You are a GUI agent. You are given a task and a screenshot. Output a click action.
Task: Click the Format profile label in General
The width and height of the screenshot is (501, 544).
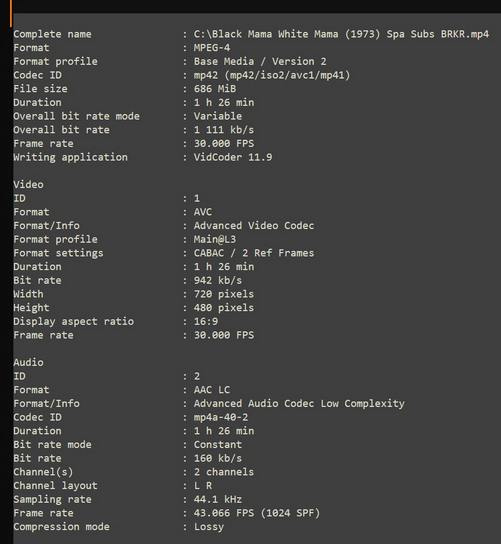[56, 61]
